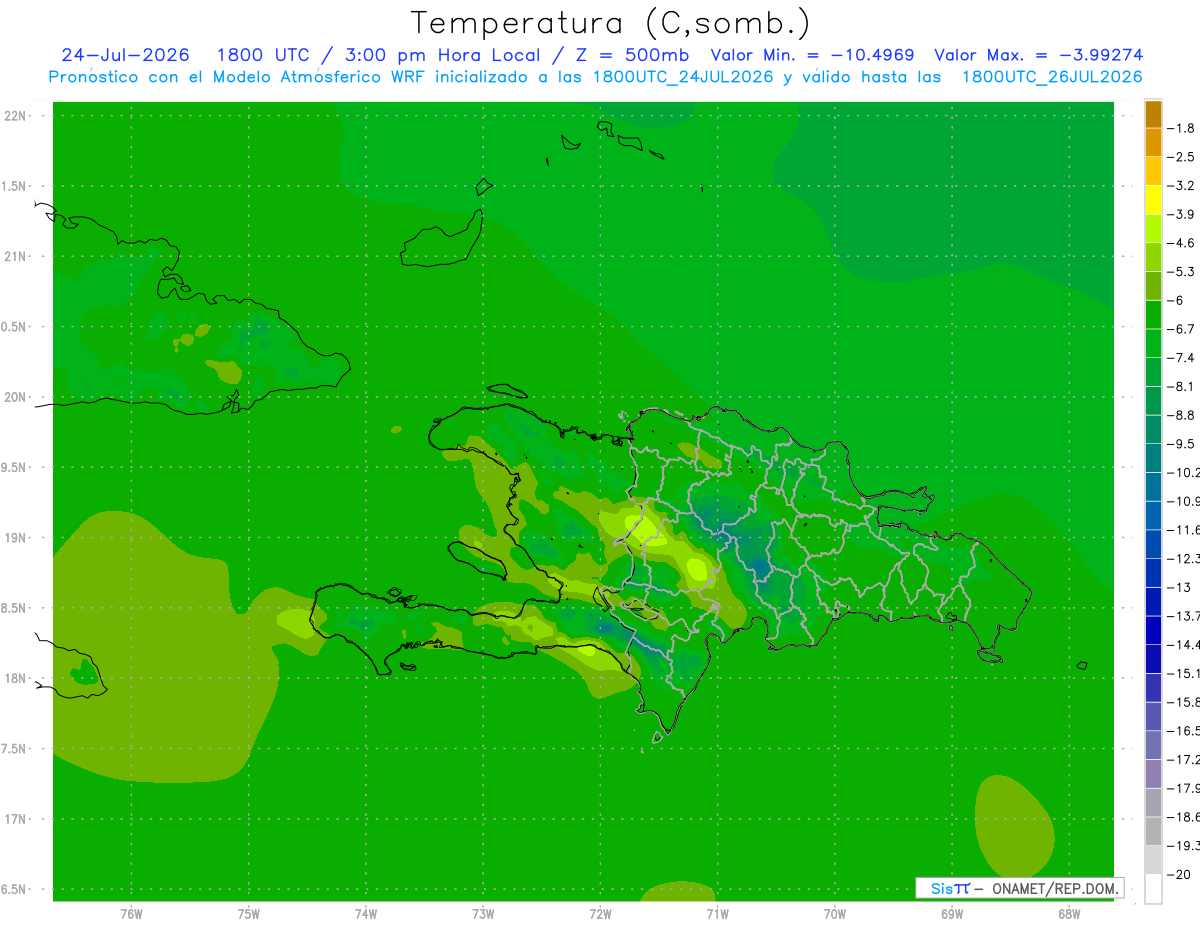Click the colorbar label '-3.2'

(1182, 186)
